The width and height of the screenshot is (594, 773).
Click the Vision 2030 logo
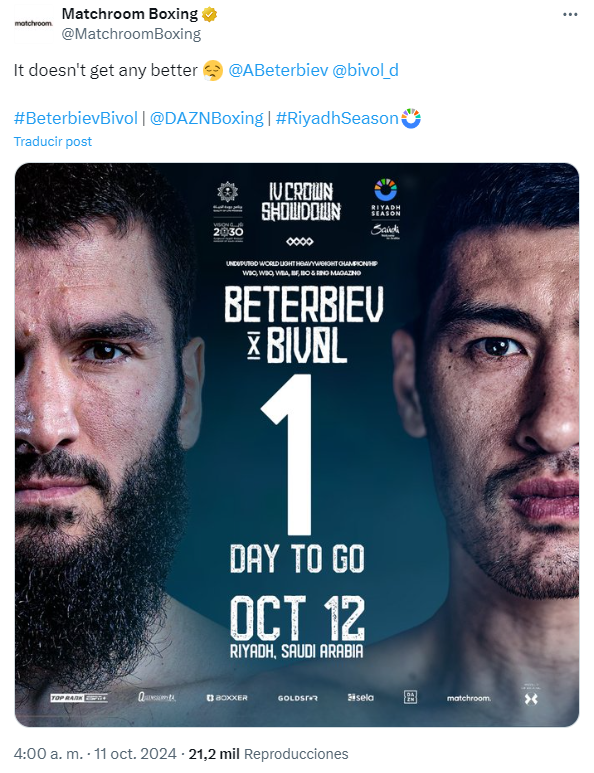coord(228,232)
